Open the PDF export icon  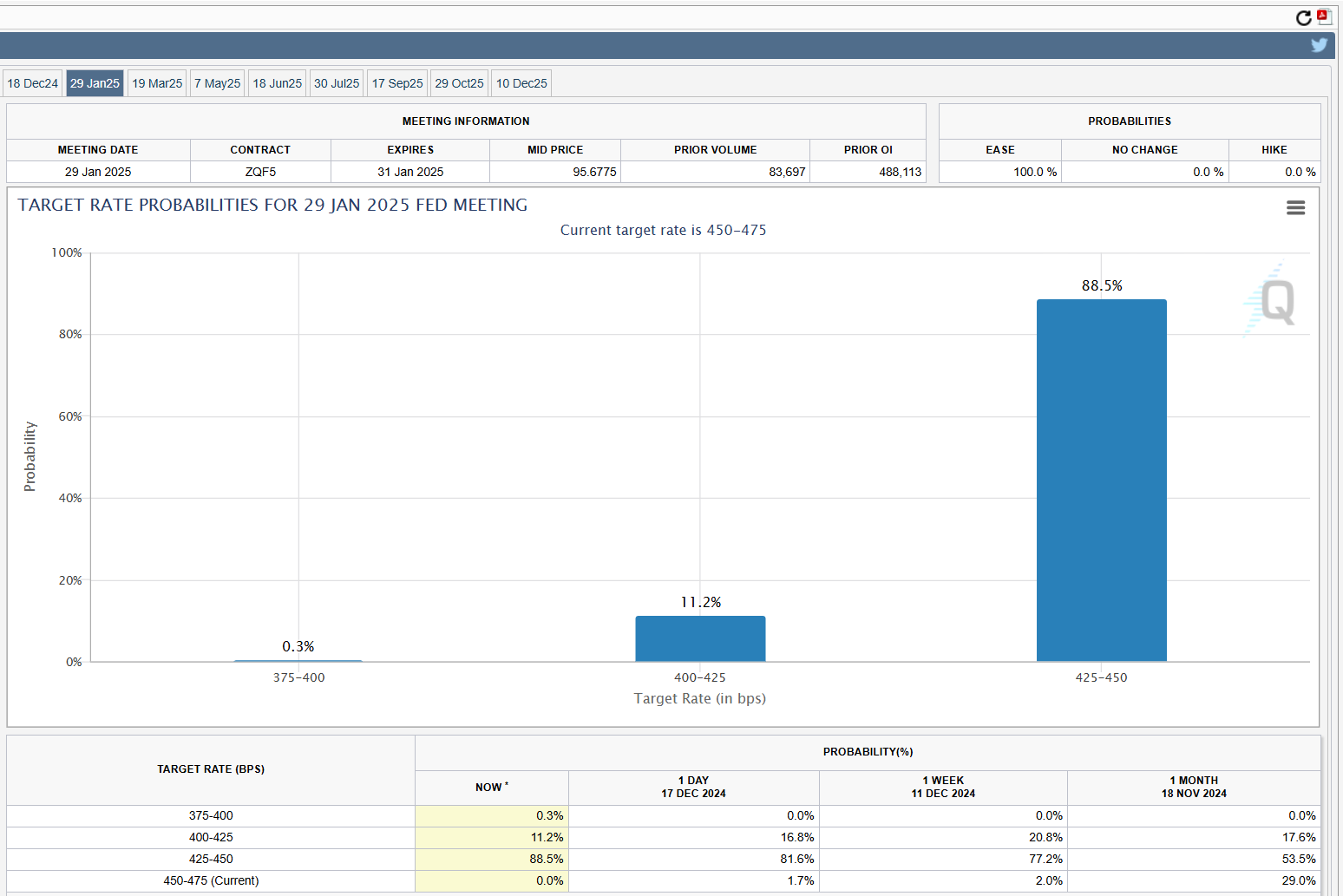(1323, 16)
